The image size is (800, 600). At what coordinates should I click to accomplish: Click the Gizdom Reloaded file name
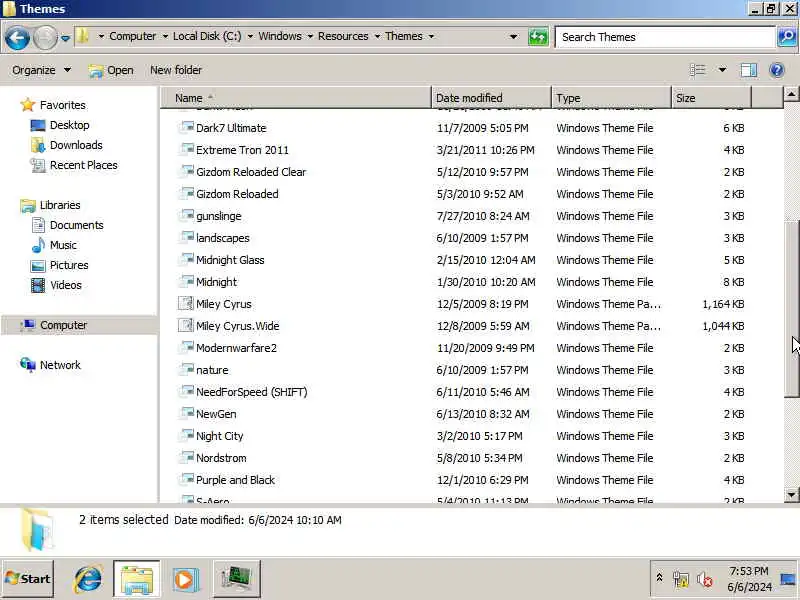pos(237,194)
